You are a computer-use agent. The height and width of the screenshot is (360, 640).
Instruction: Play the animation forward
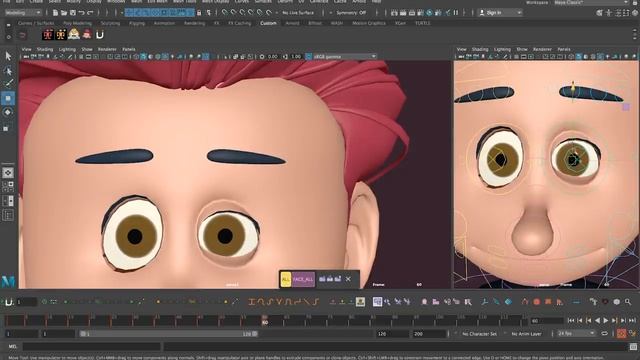pyautogui.click(x=606, y=321)
